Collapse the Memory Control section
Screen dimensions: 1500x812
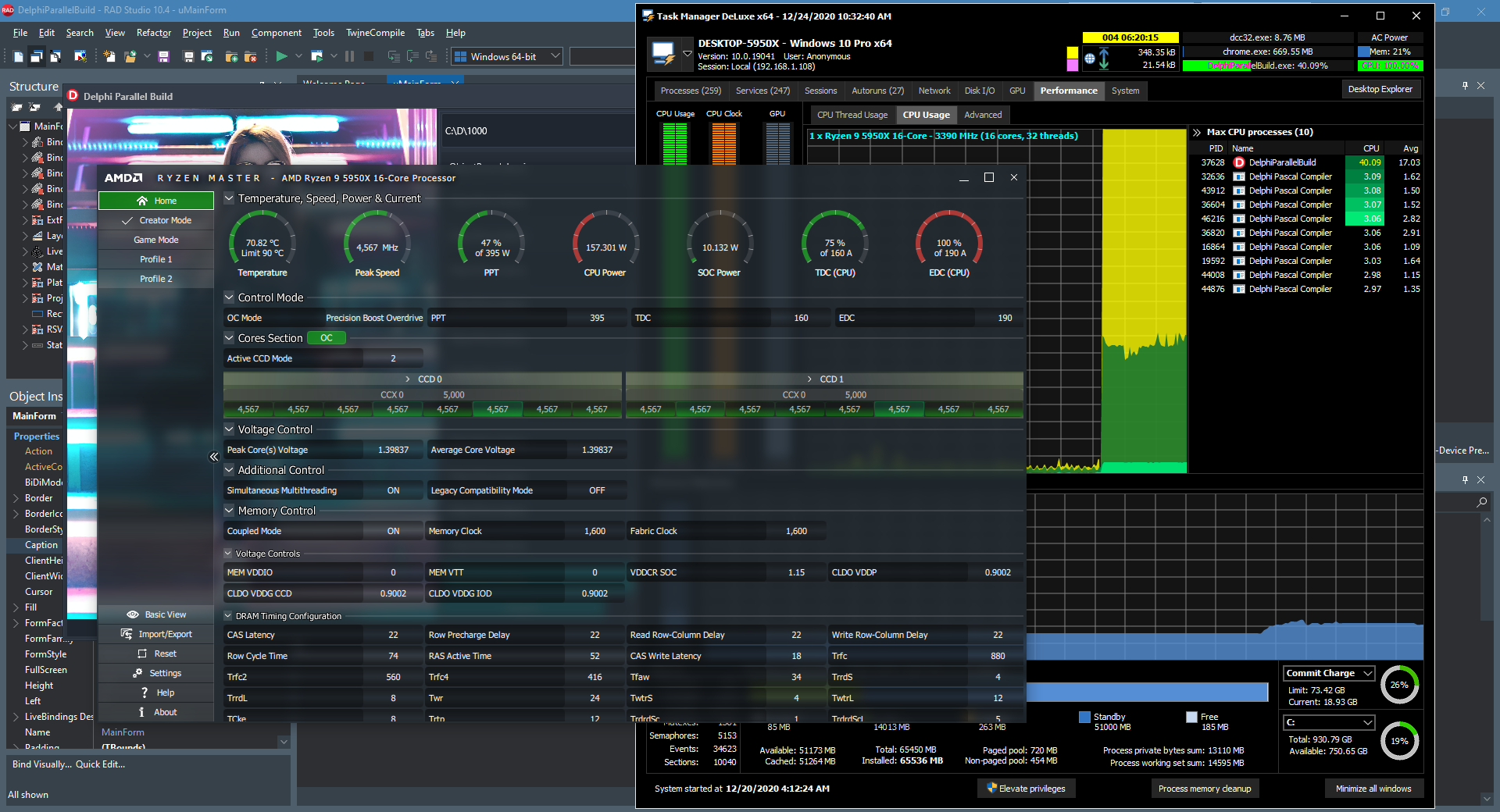(229, 511)
